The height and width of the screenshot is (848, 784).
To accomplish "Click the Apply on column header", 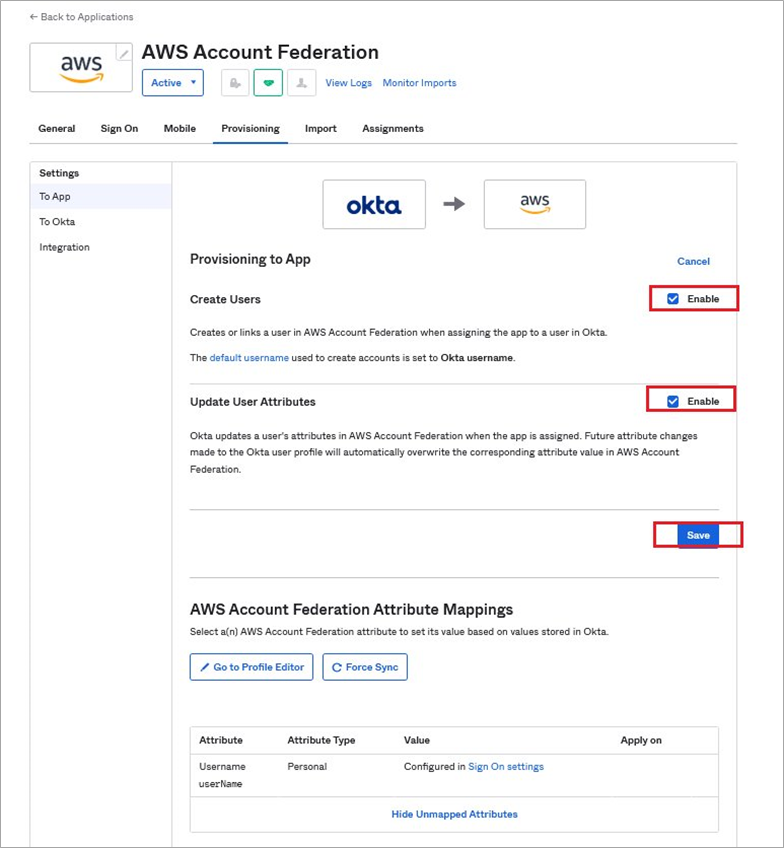I will pos(641,740).
